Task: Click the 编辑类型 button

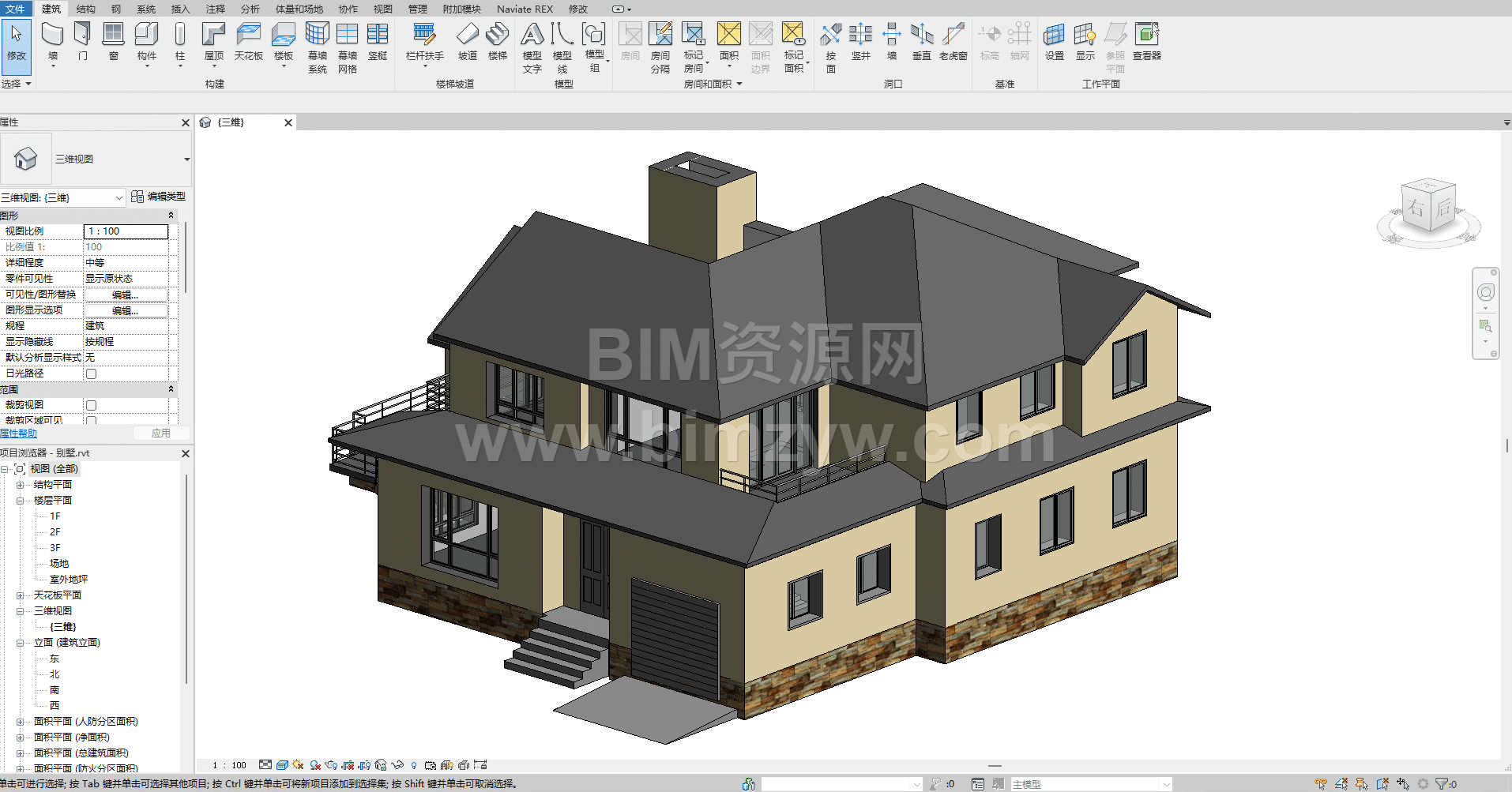Action: pos(159,197)
